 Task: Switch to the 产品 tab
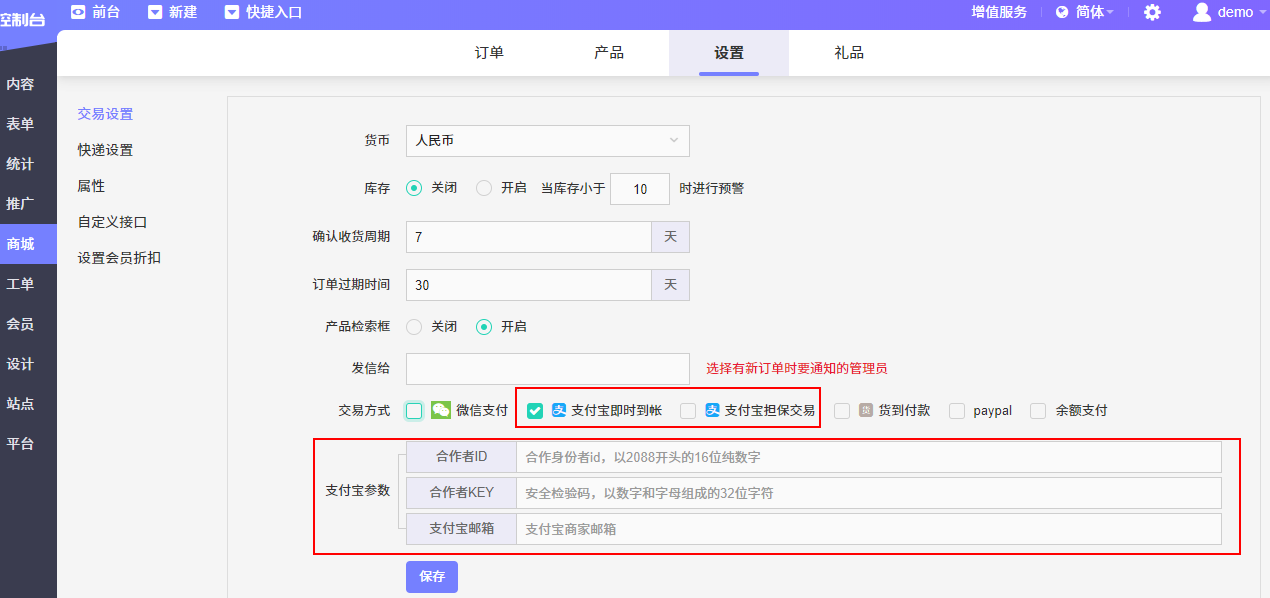tap(609, 53)
